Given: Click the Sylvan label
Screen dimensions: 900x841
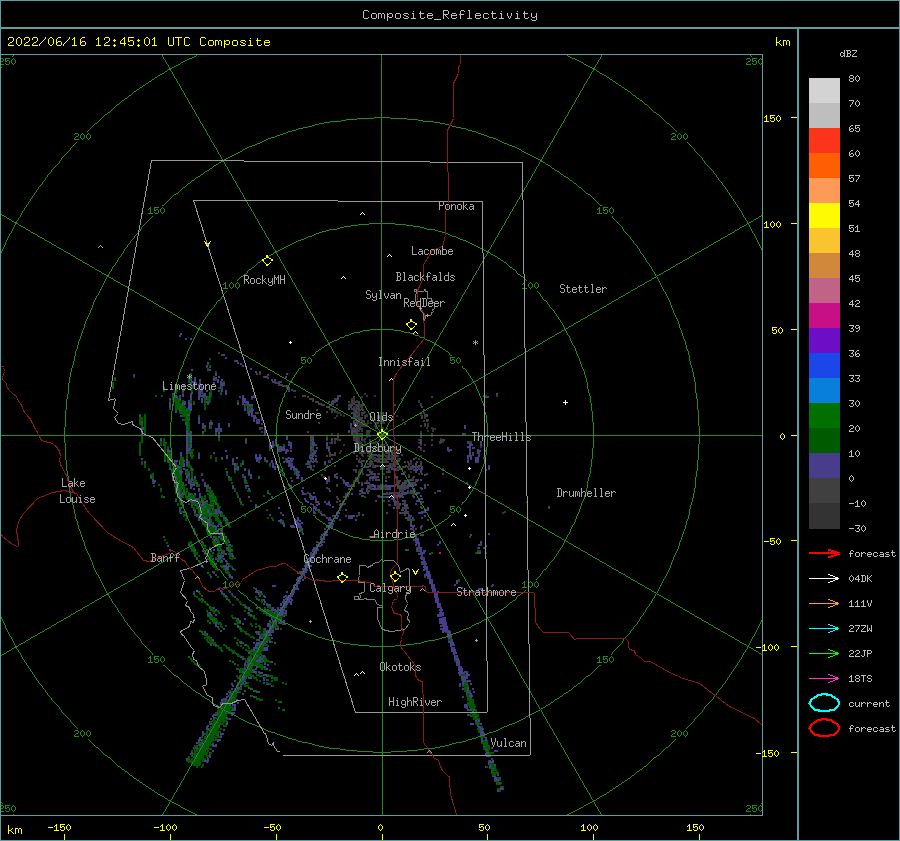Looking at the screenshot, I should point(383,295).
